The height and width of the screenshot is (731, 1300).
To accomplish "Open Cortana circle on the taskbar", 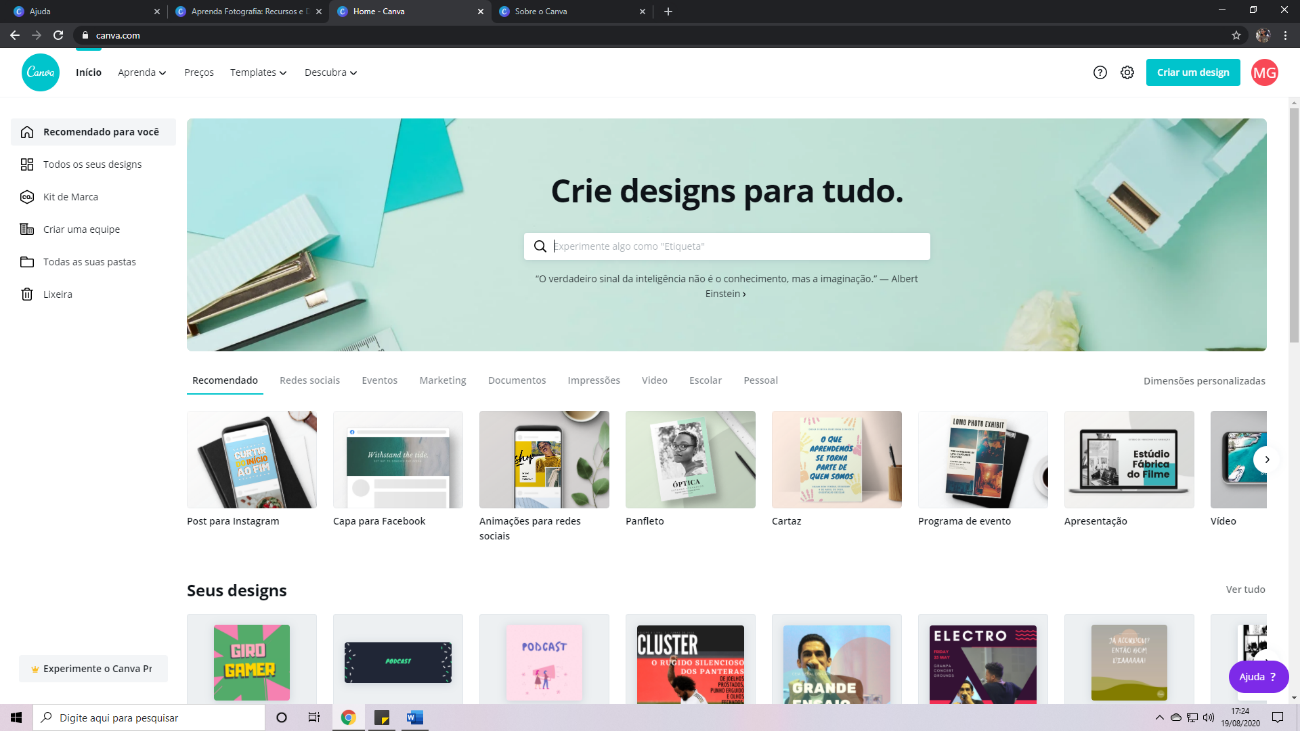I will (281, 717).
